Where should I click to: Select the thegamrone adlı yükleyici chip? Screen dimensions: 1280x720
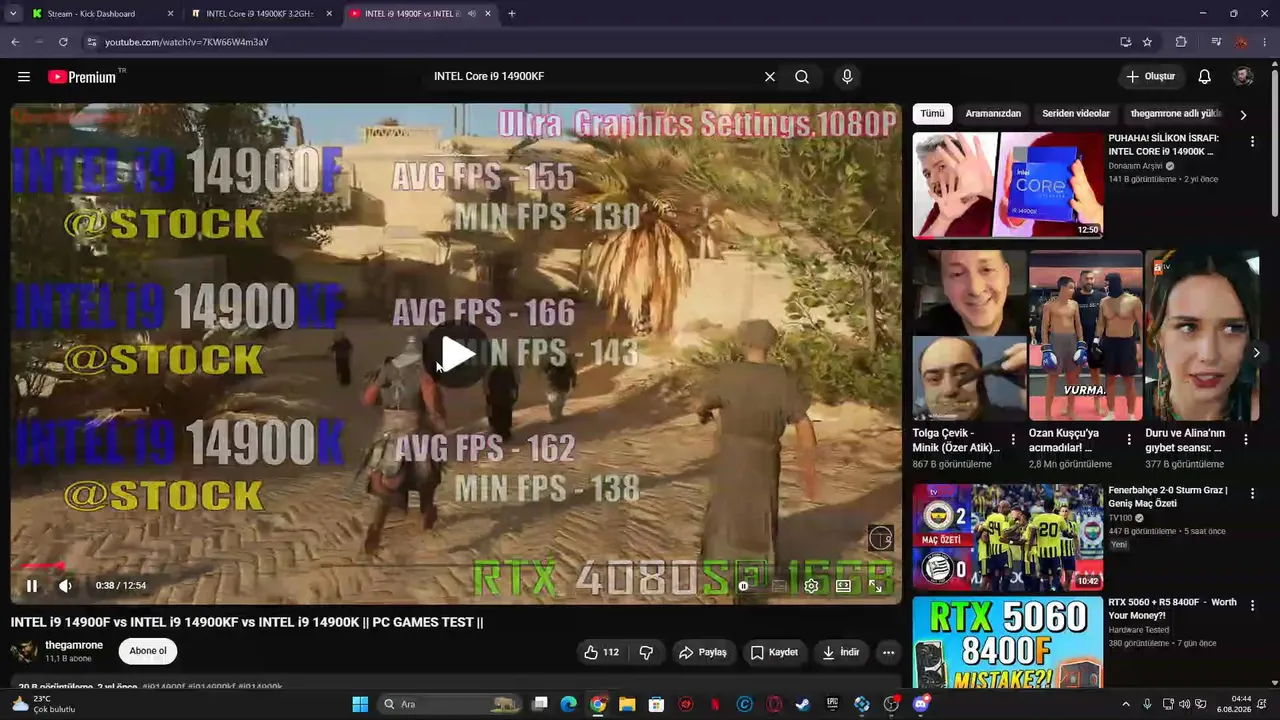click(x=1176, y=114)
